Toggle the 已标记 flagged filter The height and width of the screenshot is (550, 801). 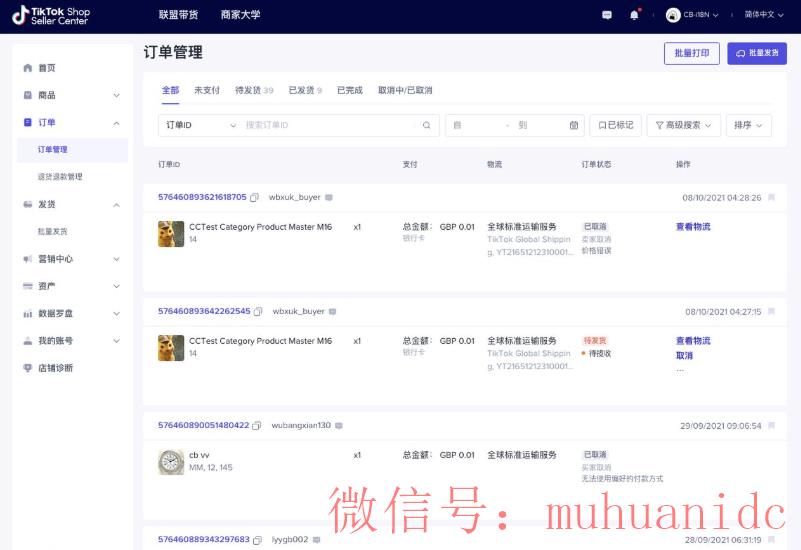tap(616, 125)
